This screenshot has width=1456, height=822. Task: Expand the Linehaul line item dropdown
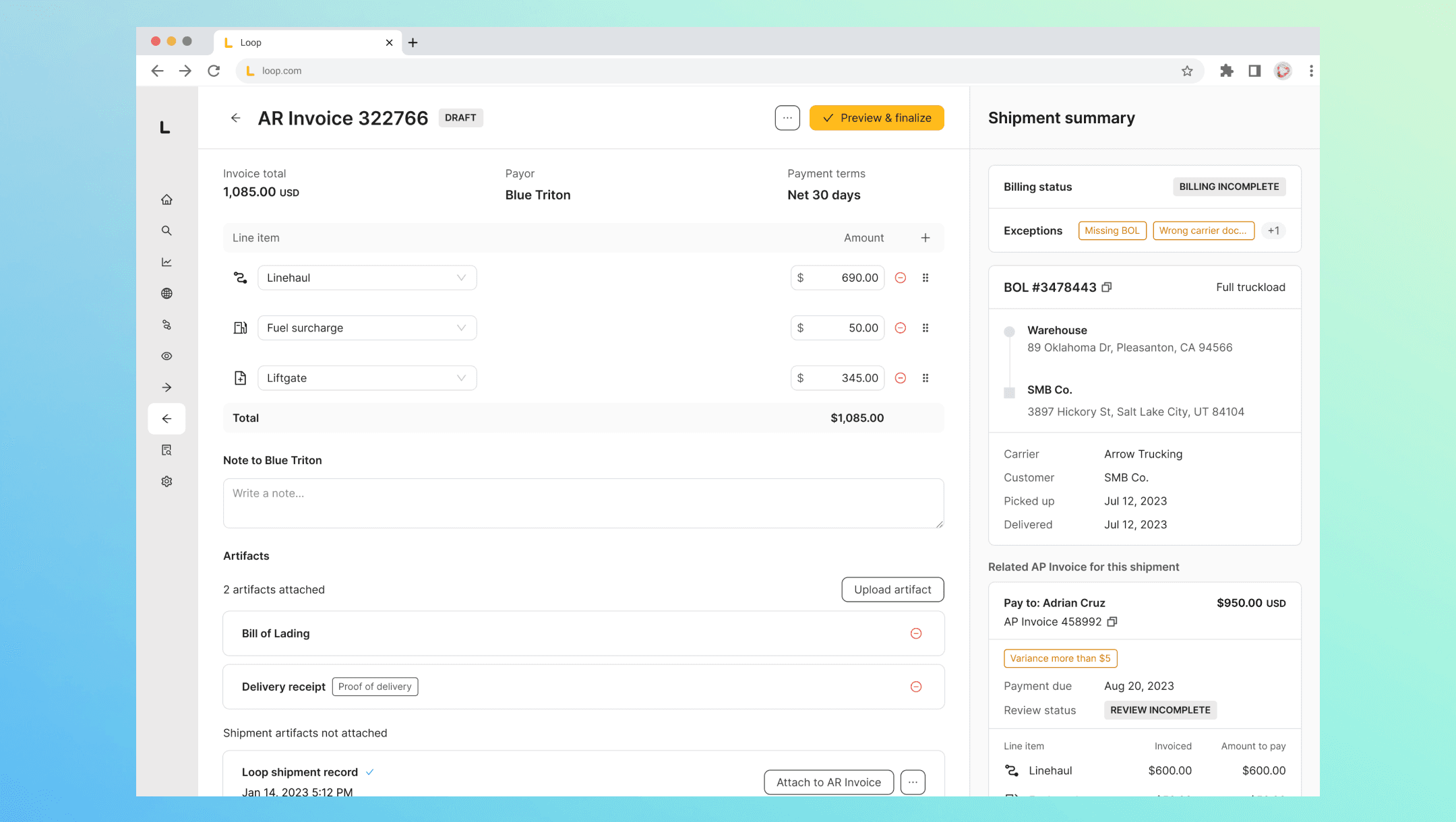click(461, 278)
